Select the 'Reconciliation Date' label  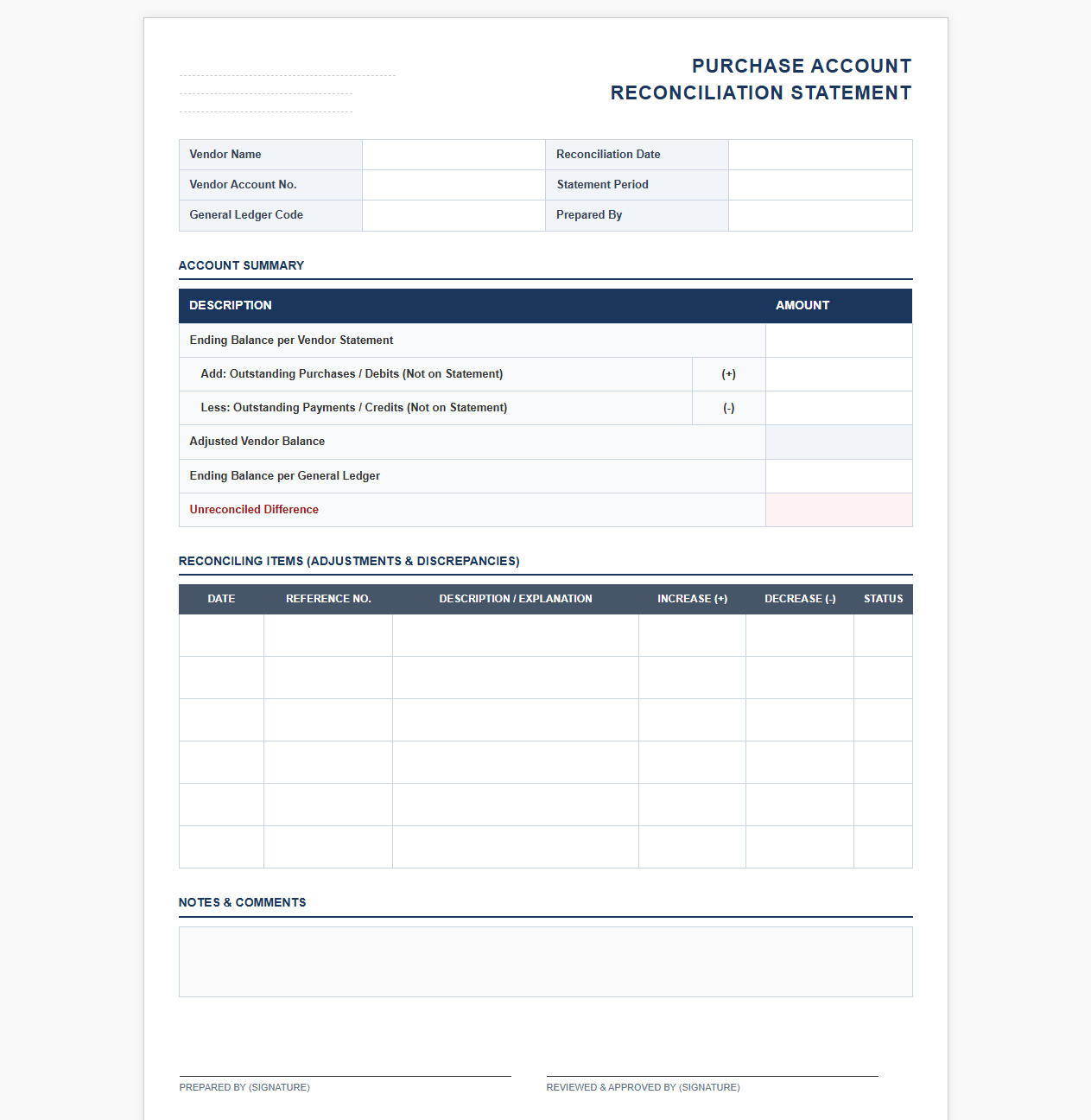[608, 154]
